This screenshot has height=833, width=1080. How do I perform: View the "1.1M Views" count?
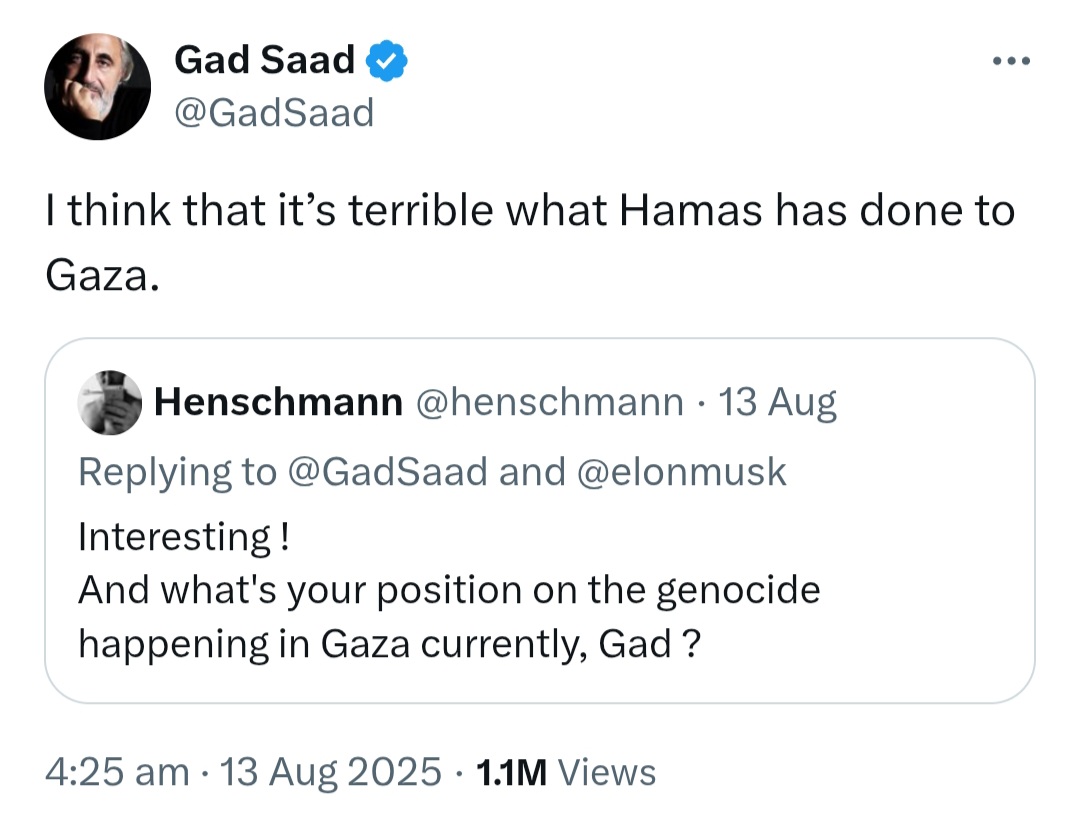coord(566,772)
